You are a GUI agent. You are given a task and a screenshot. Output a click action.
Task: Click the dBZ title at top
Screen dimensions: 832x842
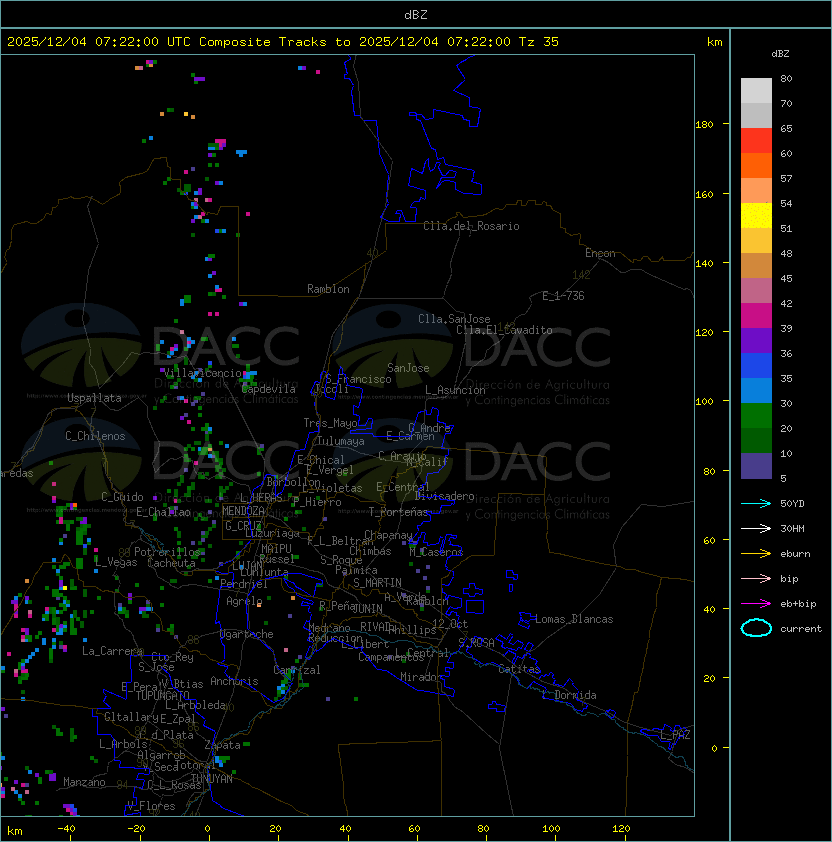coord(415,14)
